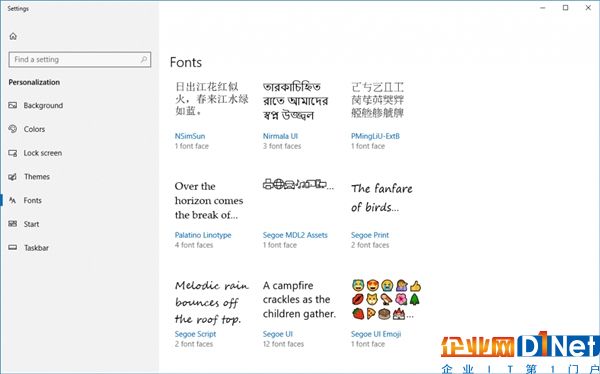
Task: Maximize the Settings window
Action: (x=566, y=8)
